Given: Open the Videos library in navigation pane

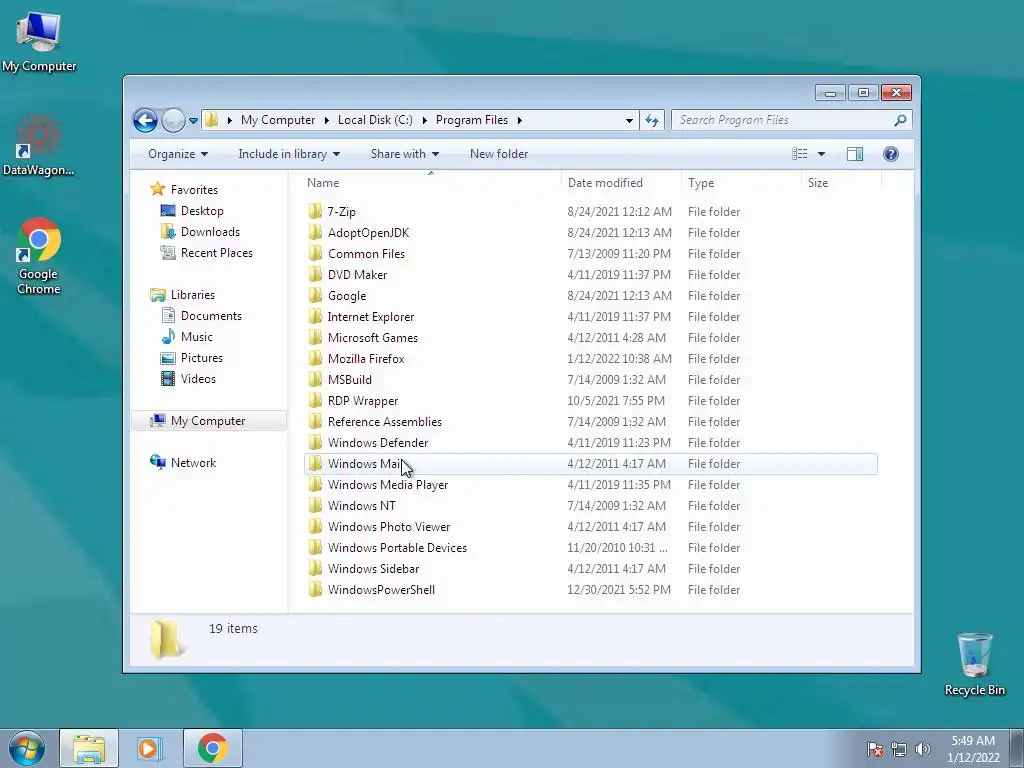Looking at the screenshot, I should (x=198, y=379).
